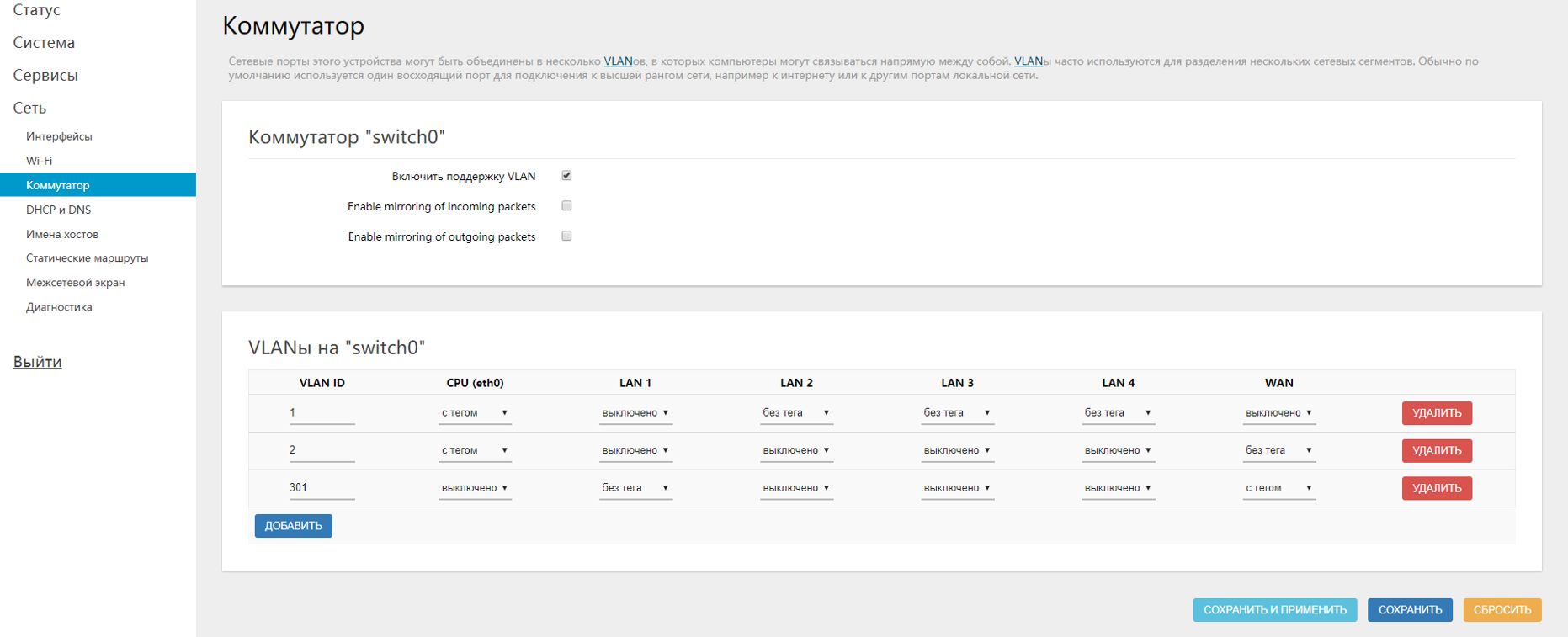Click the LAN 3 column header

[957, 383]
